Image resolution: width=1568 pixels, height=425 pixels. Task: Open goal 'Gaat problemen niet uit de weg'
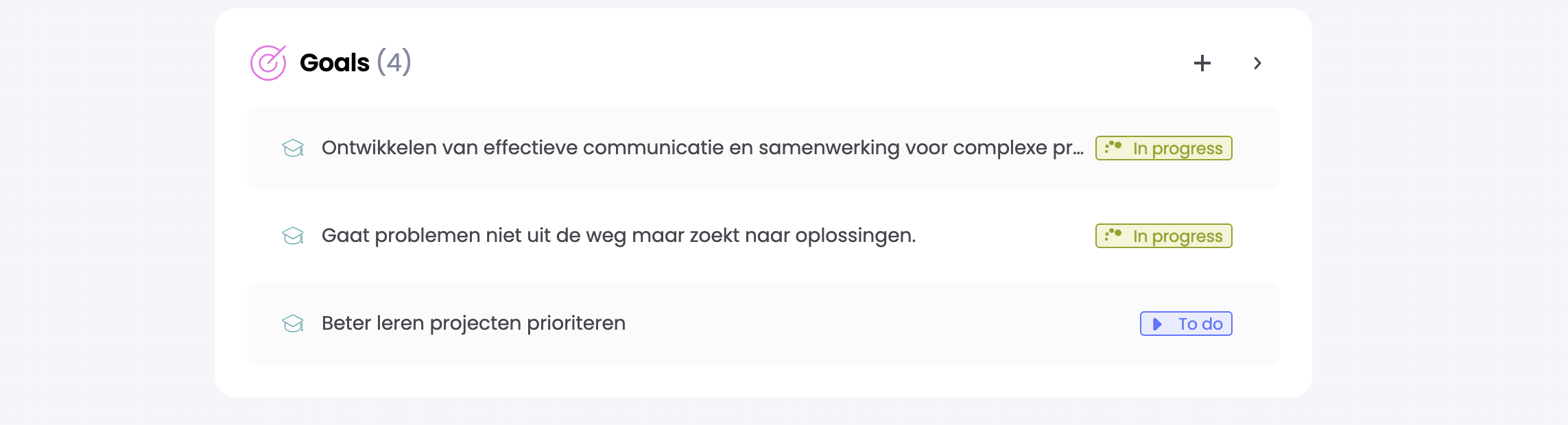click(618, 236)
